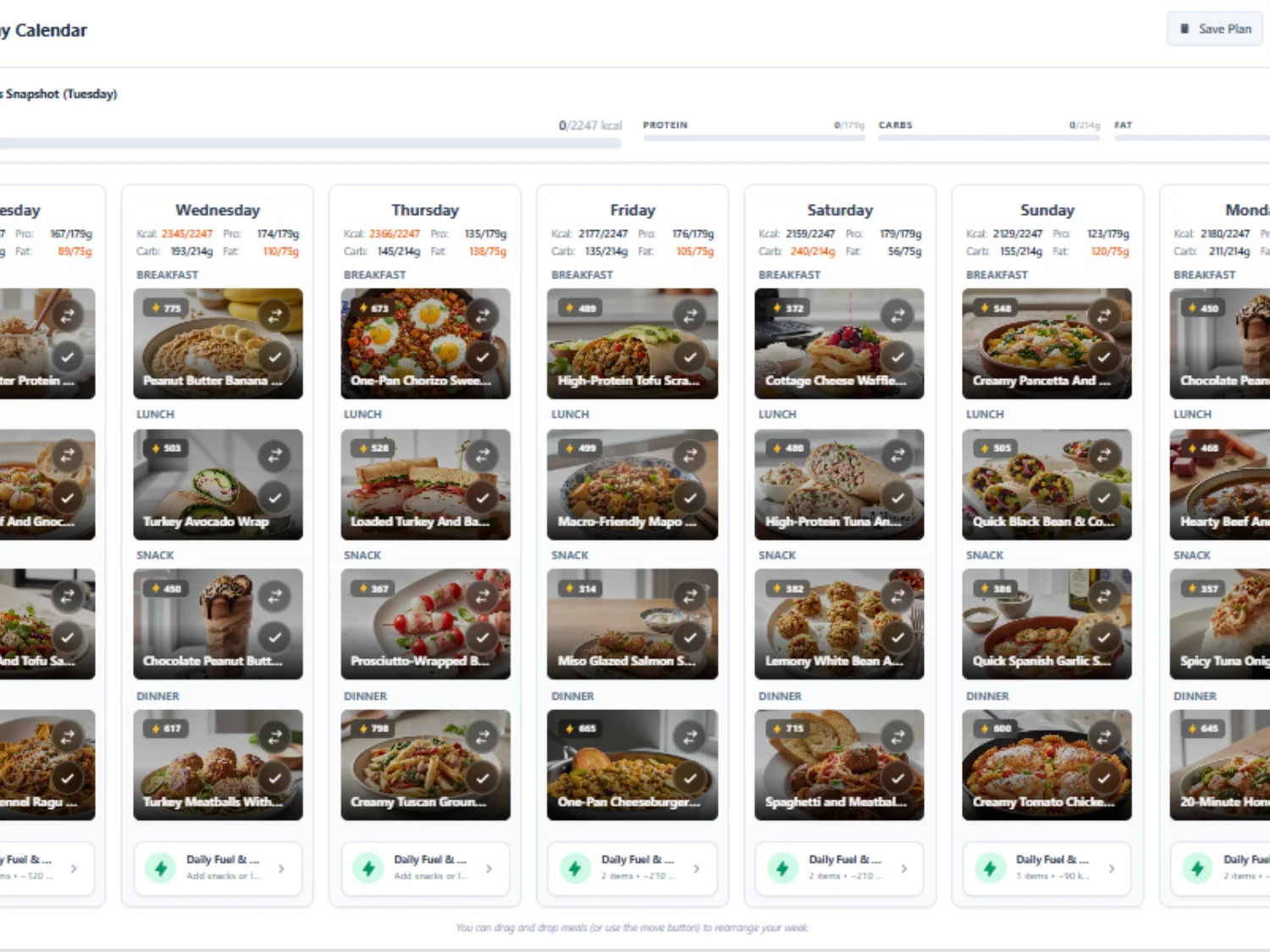Swap the One-Pan Chorizo Sweet breakfast
1270x952 pixels.
[482, 316]
